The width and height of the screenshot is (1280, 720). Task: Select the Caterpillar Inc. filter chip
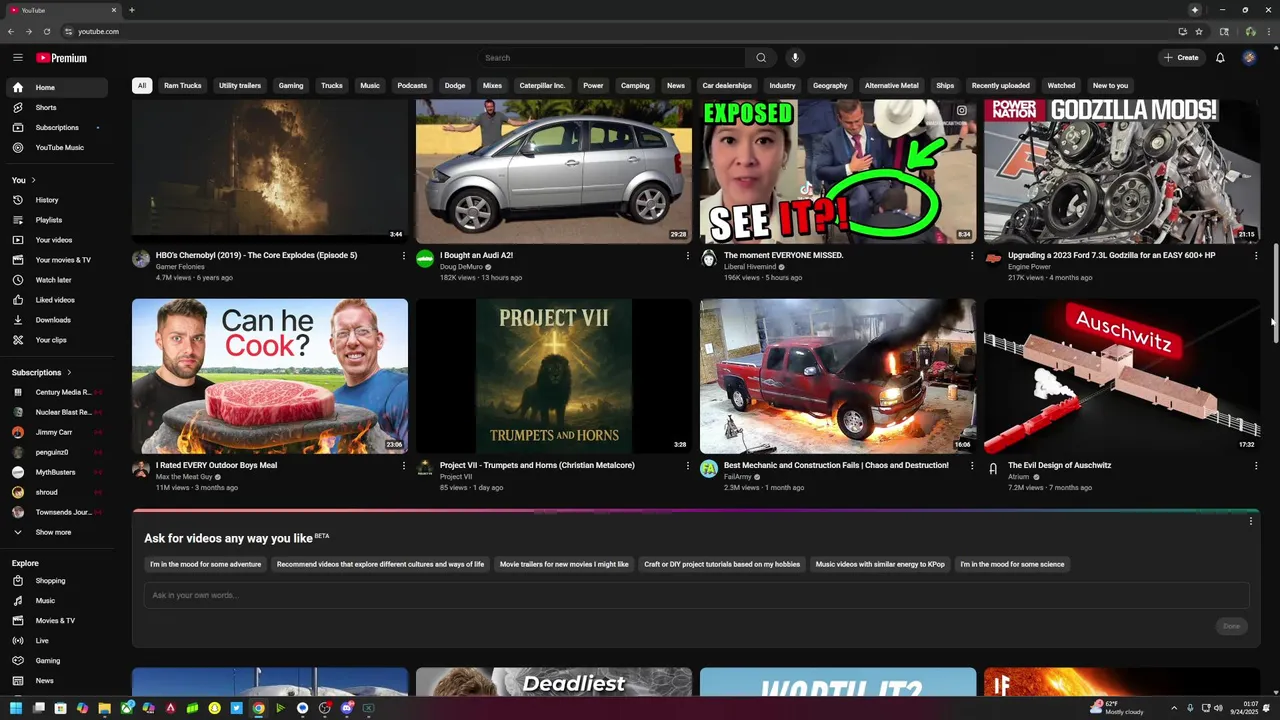point(542,86)
